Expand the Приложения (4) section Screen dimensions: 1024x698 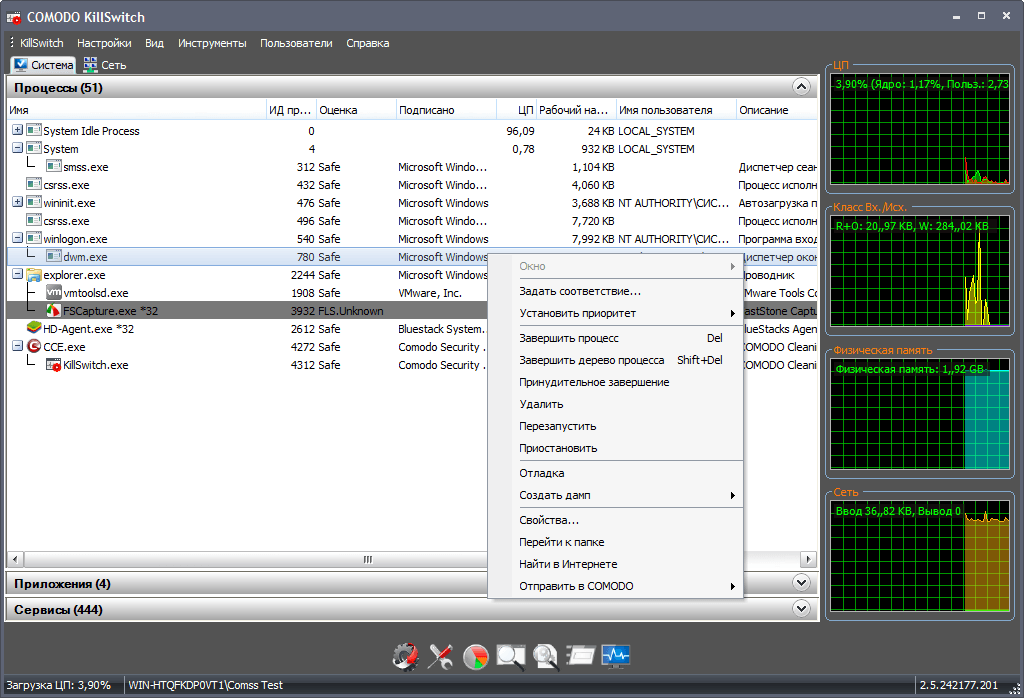coord(800,583)
